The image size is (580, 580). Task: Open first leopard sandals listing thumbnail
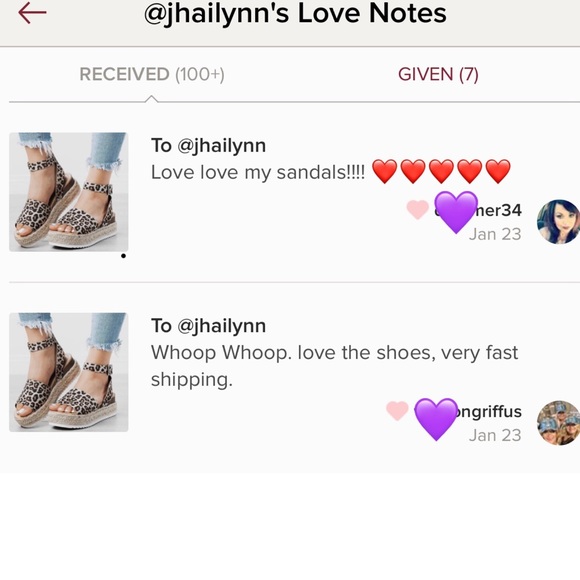point(69,192)
